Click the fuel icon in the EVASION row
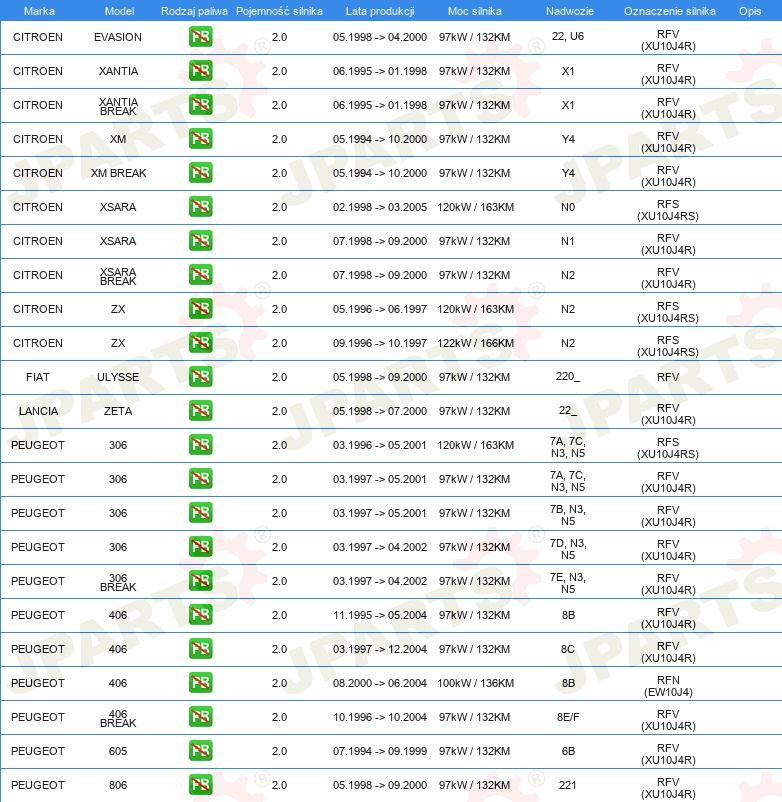The image size is (782, 802). [x=200, y=37]
